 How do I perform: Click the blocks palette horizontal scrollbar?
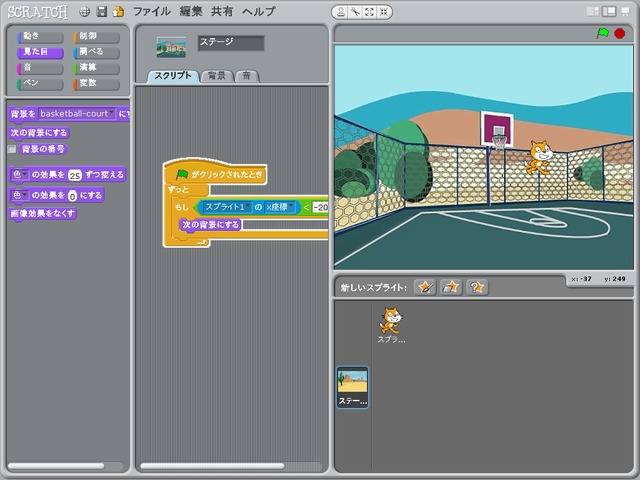point(56,466)
